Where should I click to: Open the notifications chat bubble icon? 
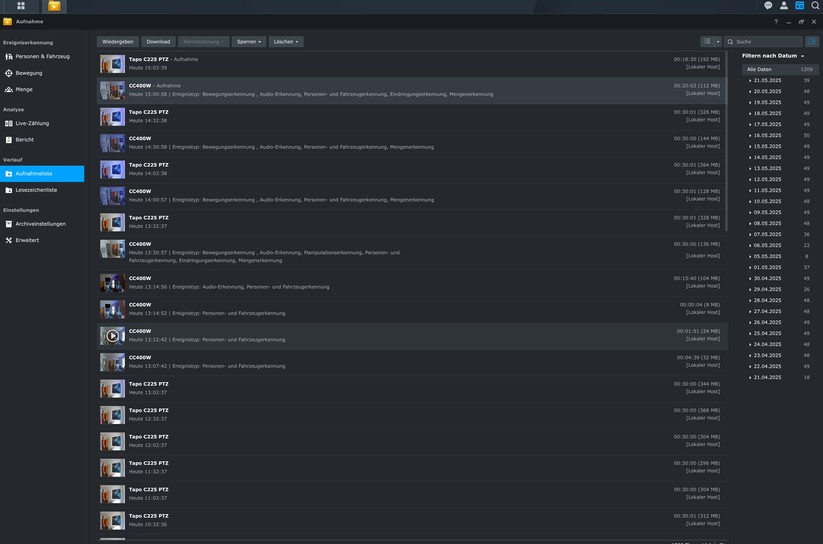click(x=768, y=5)
